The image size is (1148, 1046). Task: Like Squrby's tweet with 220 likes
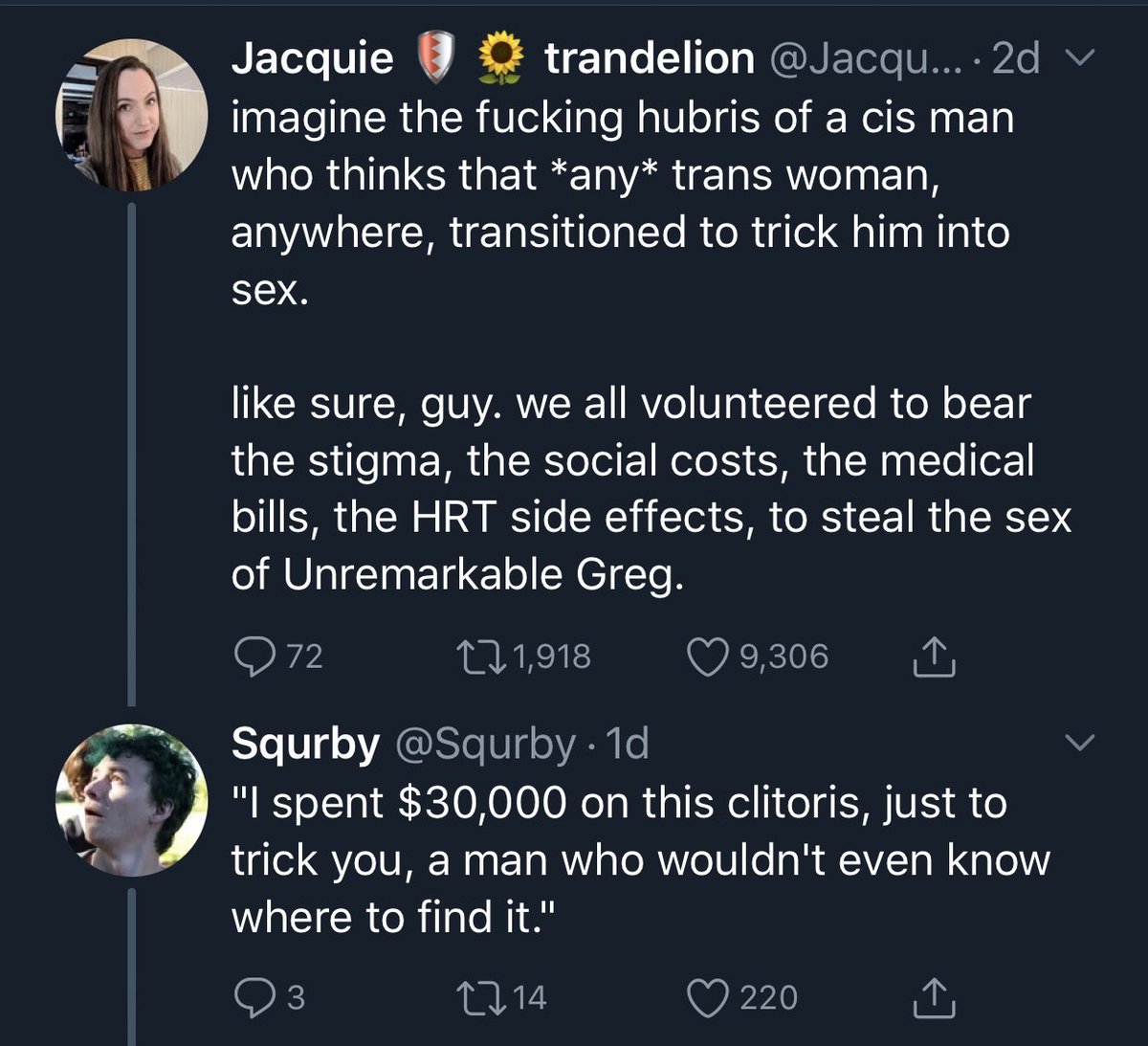708,997
